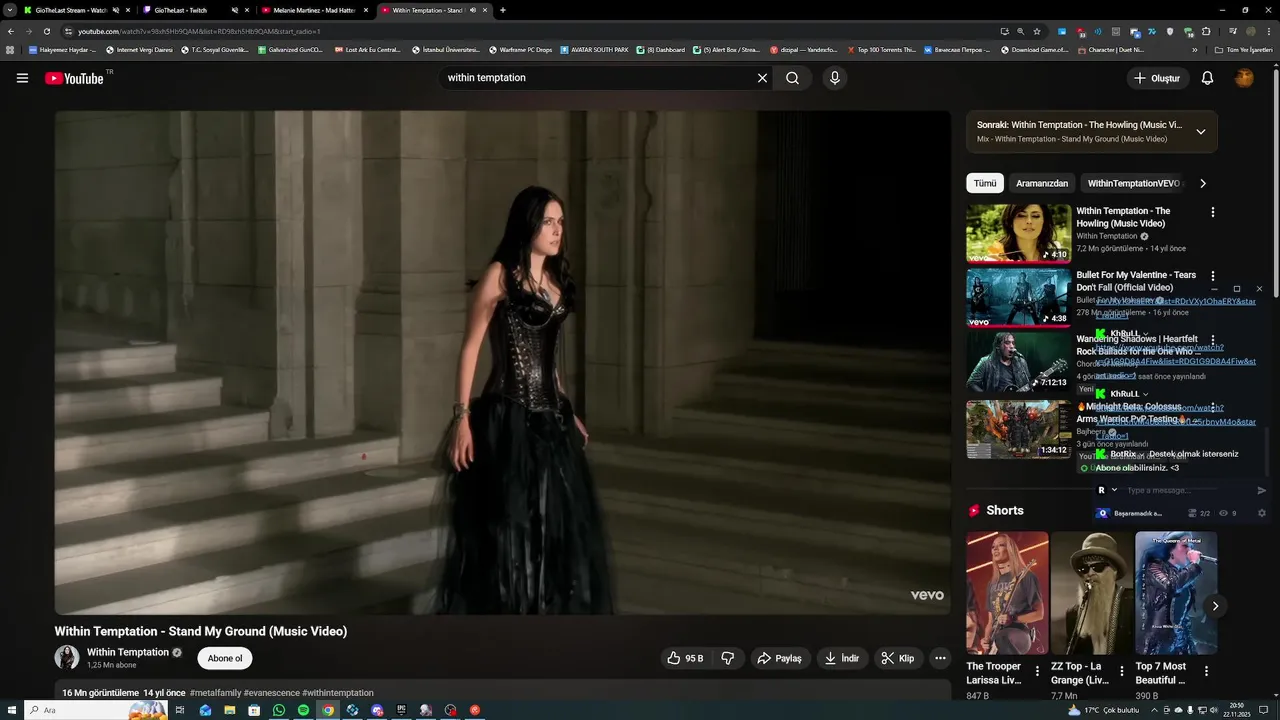
Task: Open chat overlay settings gear
Action: pos(1262,513)
